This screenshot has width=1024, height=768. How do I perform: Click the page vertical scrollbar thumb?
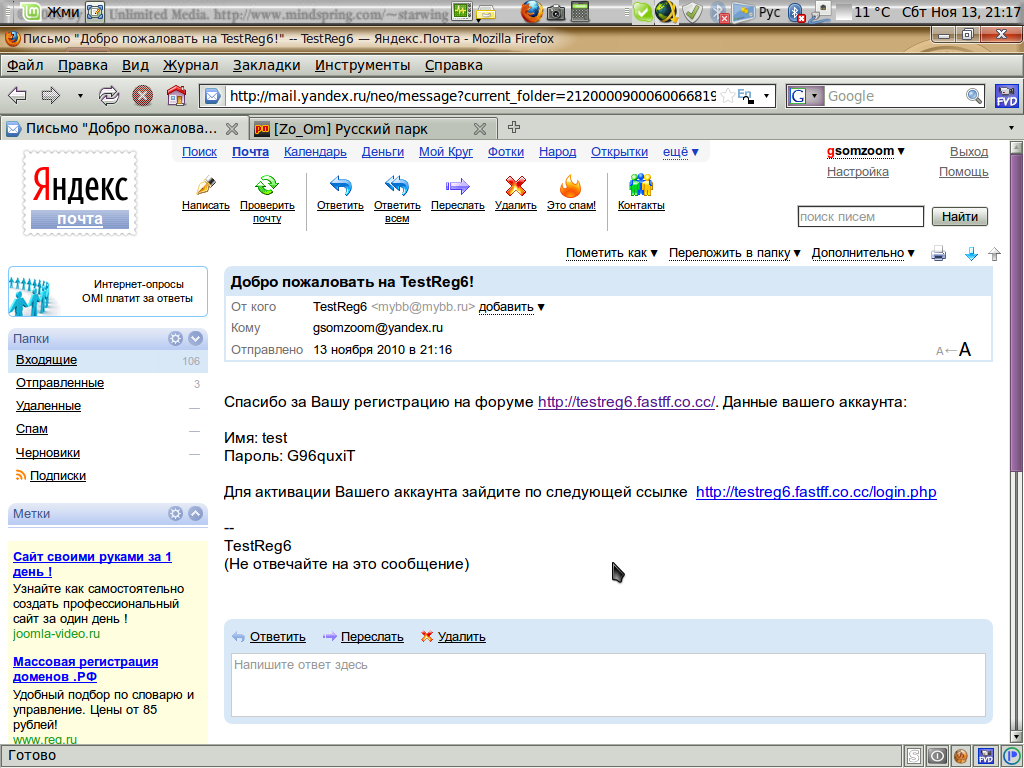pos(1016,312)
